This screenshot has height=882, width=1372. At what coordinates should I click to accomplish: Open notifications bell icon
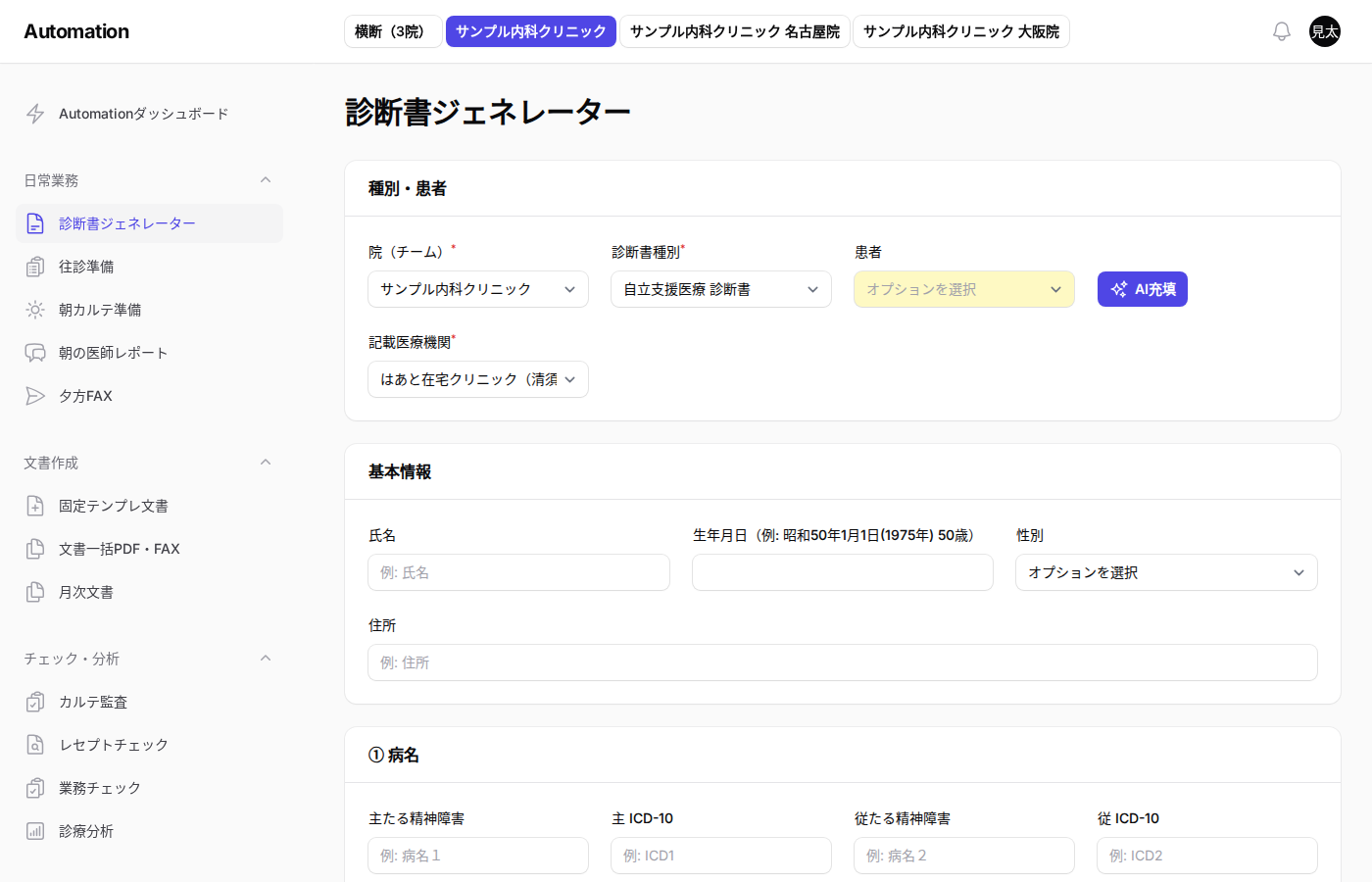(x=1282, y=31)
